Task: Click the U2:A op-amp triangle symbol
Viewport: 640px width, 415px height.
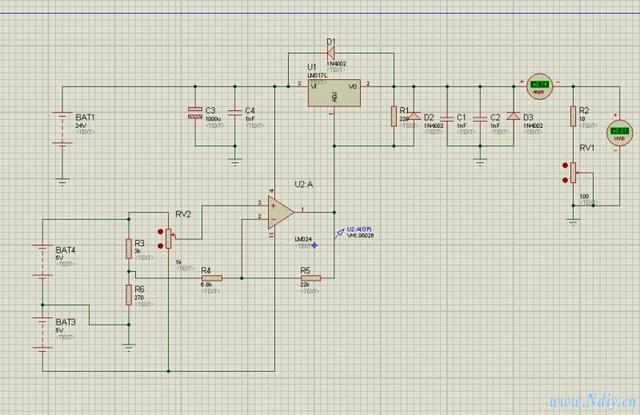Action: click(x=281, y=212)
